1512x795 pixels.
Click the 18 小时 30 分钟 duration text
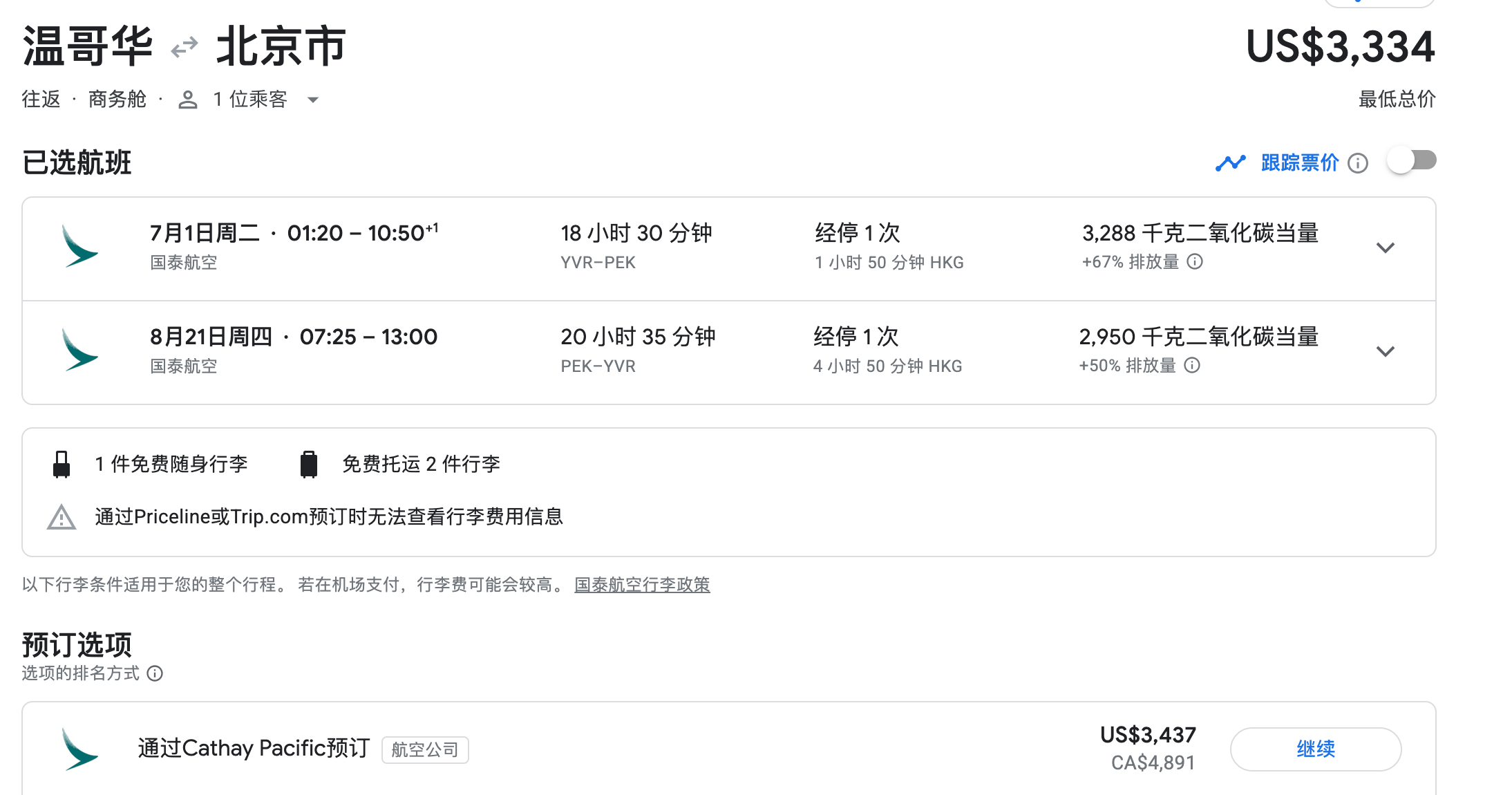636,233
